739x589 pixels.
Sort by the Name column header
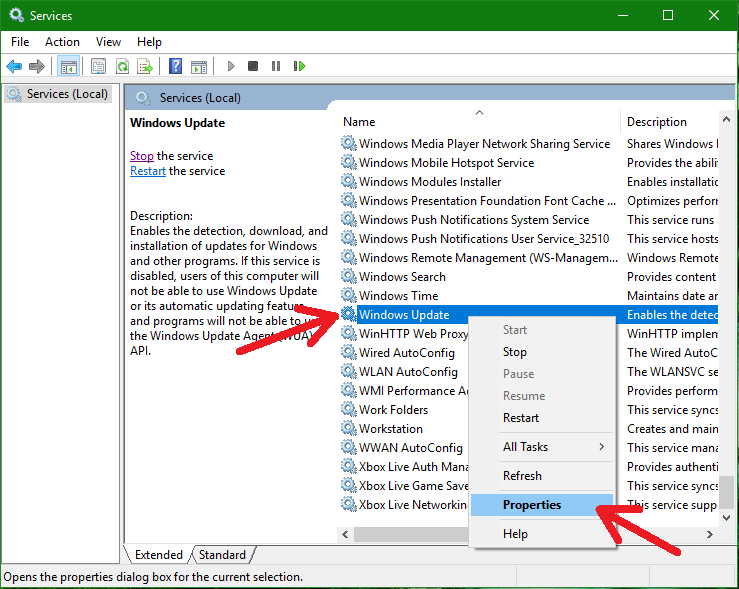pos(479,122)
